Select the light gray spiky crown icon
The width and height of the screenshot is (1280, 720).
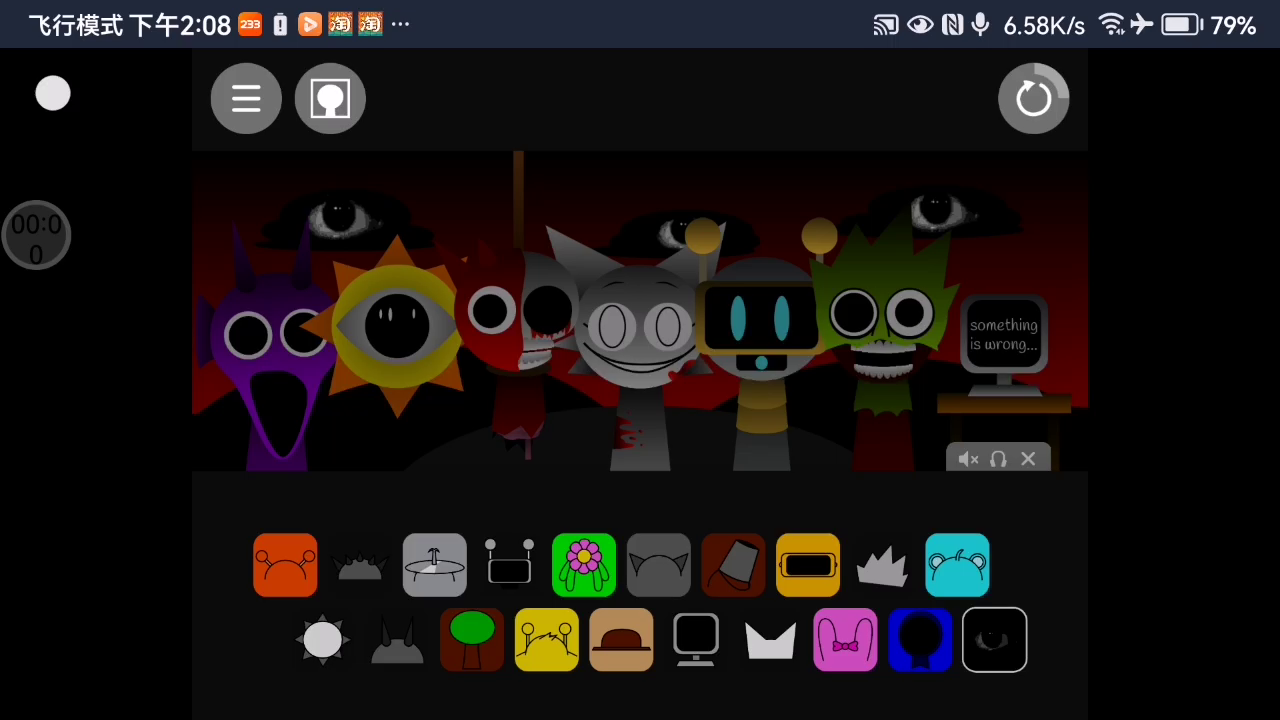(x=883, y=565)
